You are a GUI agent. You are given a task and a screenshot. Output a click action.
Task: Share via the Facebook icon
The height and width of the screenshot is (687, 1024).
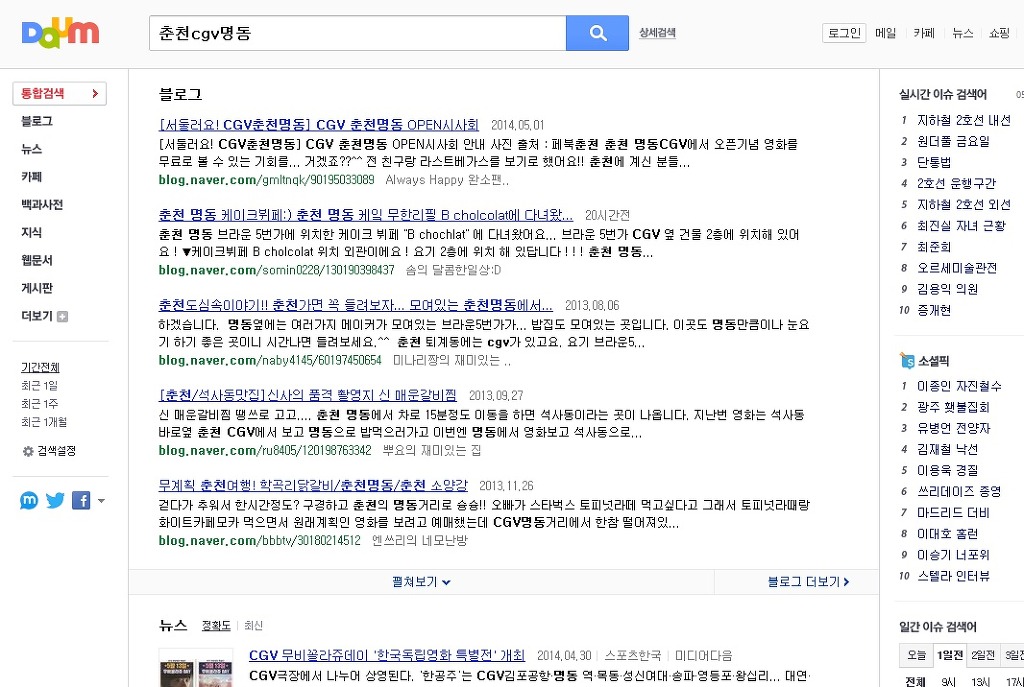click(x=81, y=501)
